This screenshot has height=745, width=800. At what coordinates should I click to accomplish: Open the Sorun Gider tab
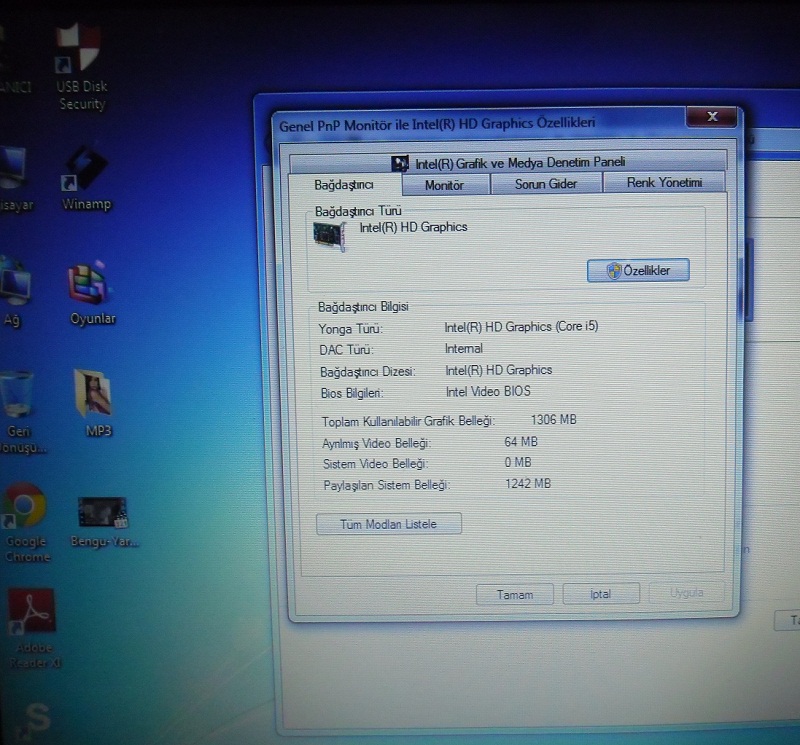[546, 184]
